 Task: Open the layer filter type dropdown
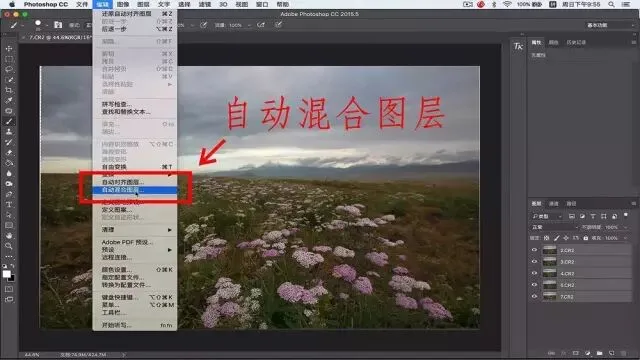click(x=547, y=216)
